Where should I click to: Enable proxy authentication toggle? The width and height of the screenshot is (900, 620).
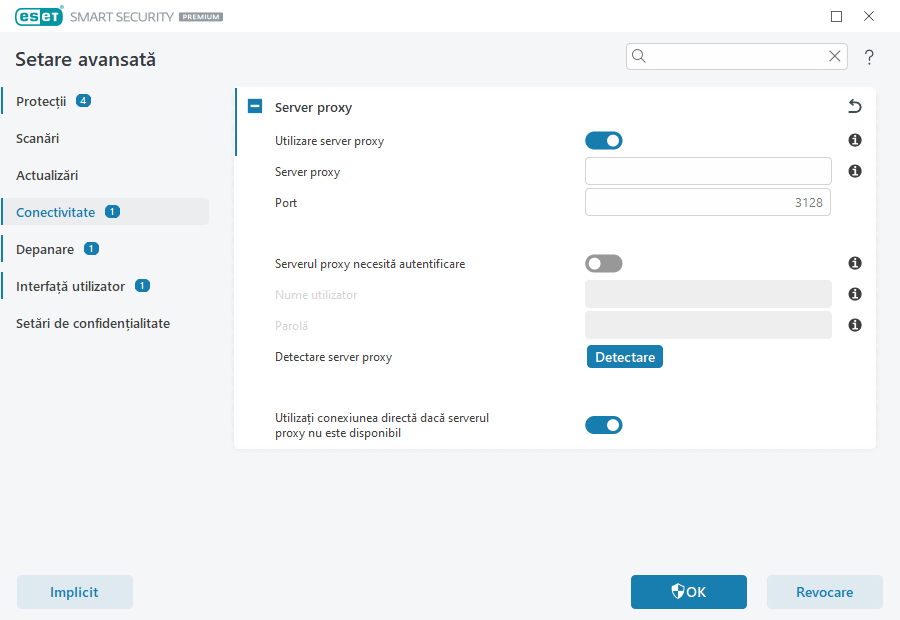(x=604, y=263)
